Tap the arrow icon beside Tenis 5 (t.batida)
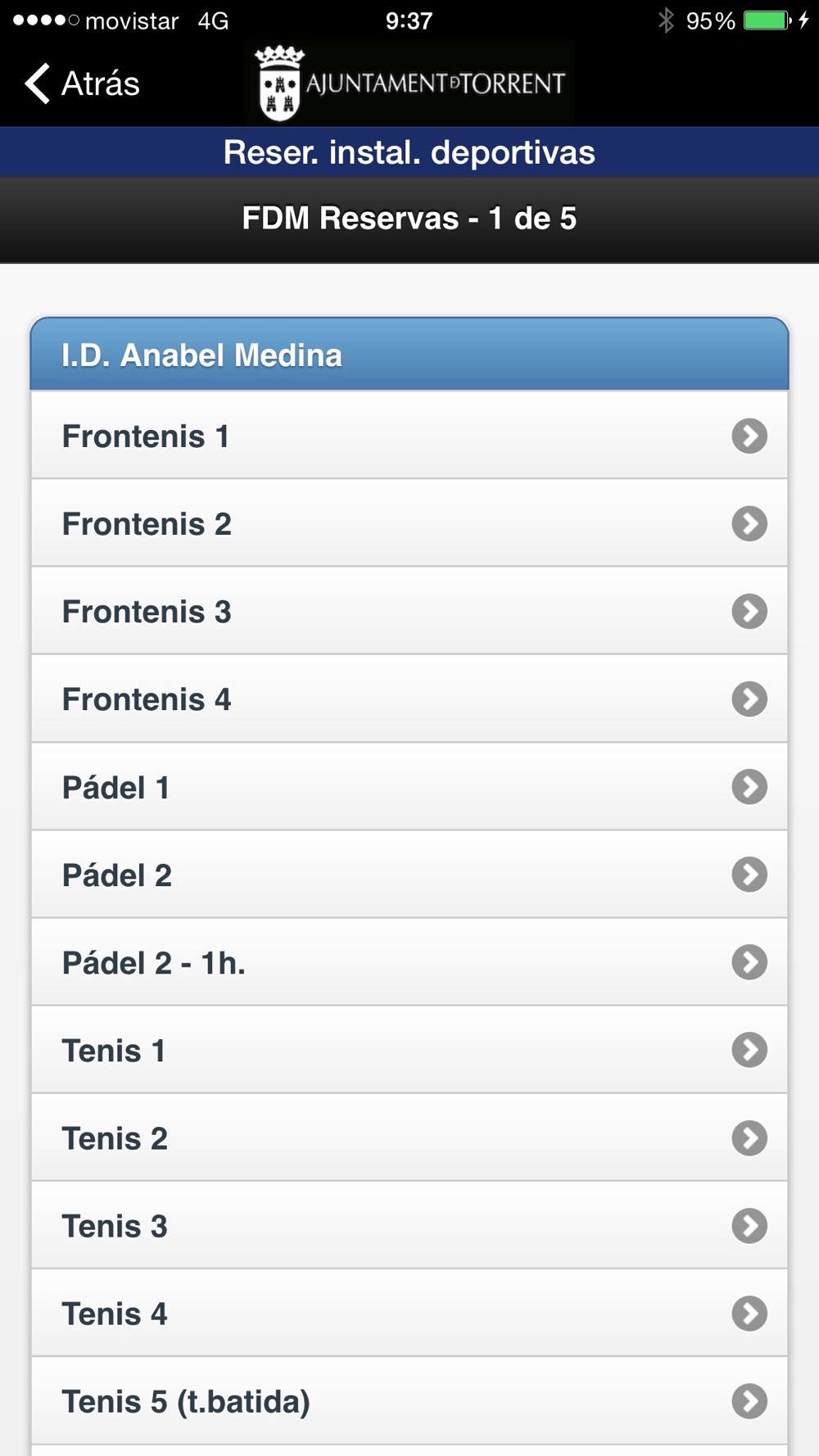The image size is (819, 1456). pos(749,1401)
